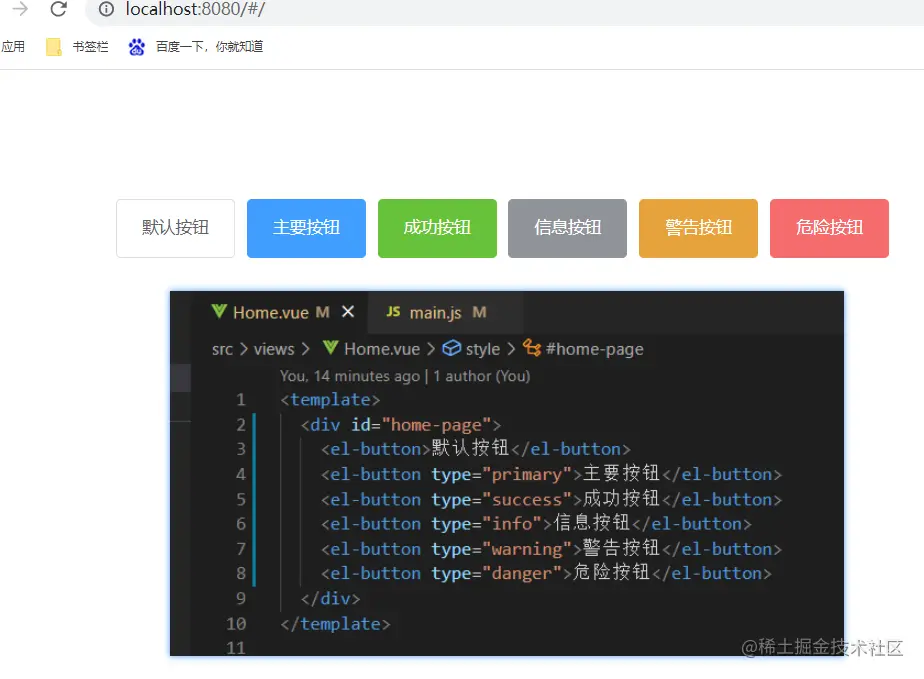Open the 书签栏 folder label
Viewport: 924px width, 679px height.
click(90, 47)
